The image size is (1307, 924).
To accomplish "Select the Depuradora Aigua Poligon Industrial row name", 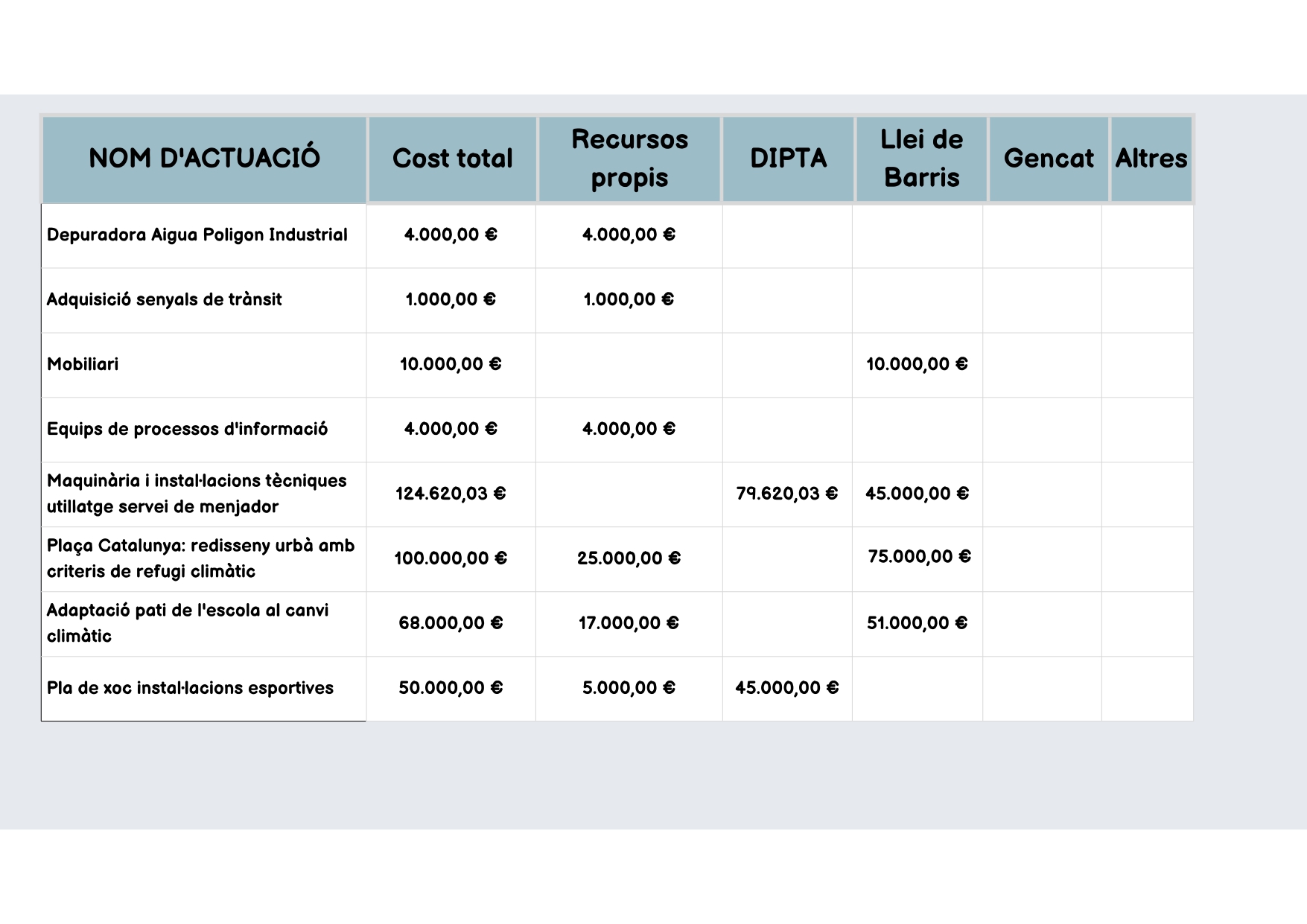I will pos(197,235).
